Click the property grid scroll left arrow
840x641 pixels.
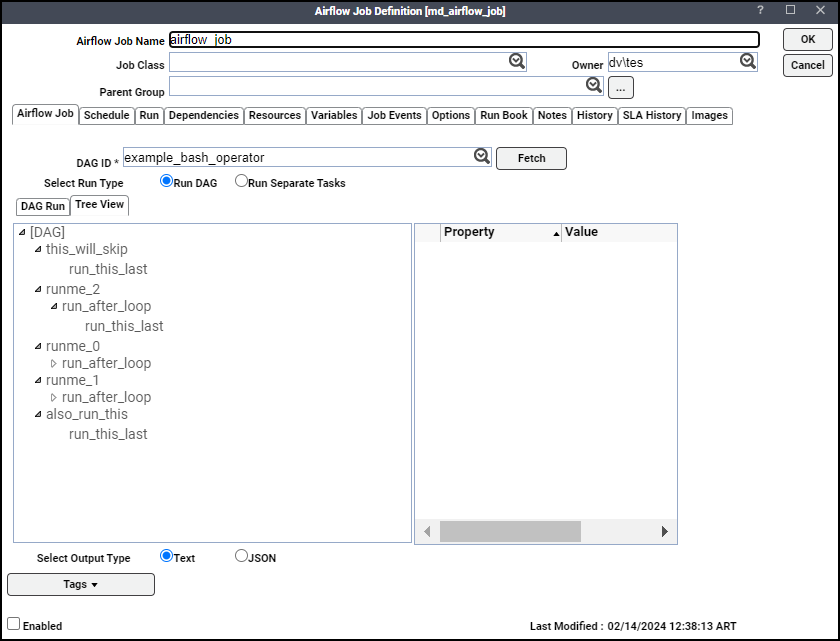(x=427, y=532)
